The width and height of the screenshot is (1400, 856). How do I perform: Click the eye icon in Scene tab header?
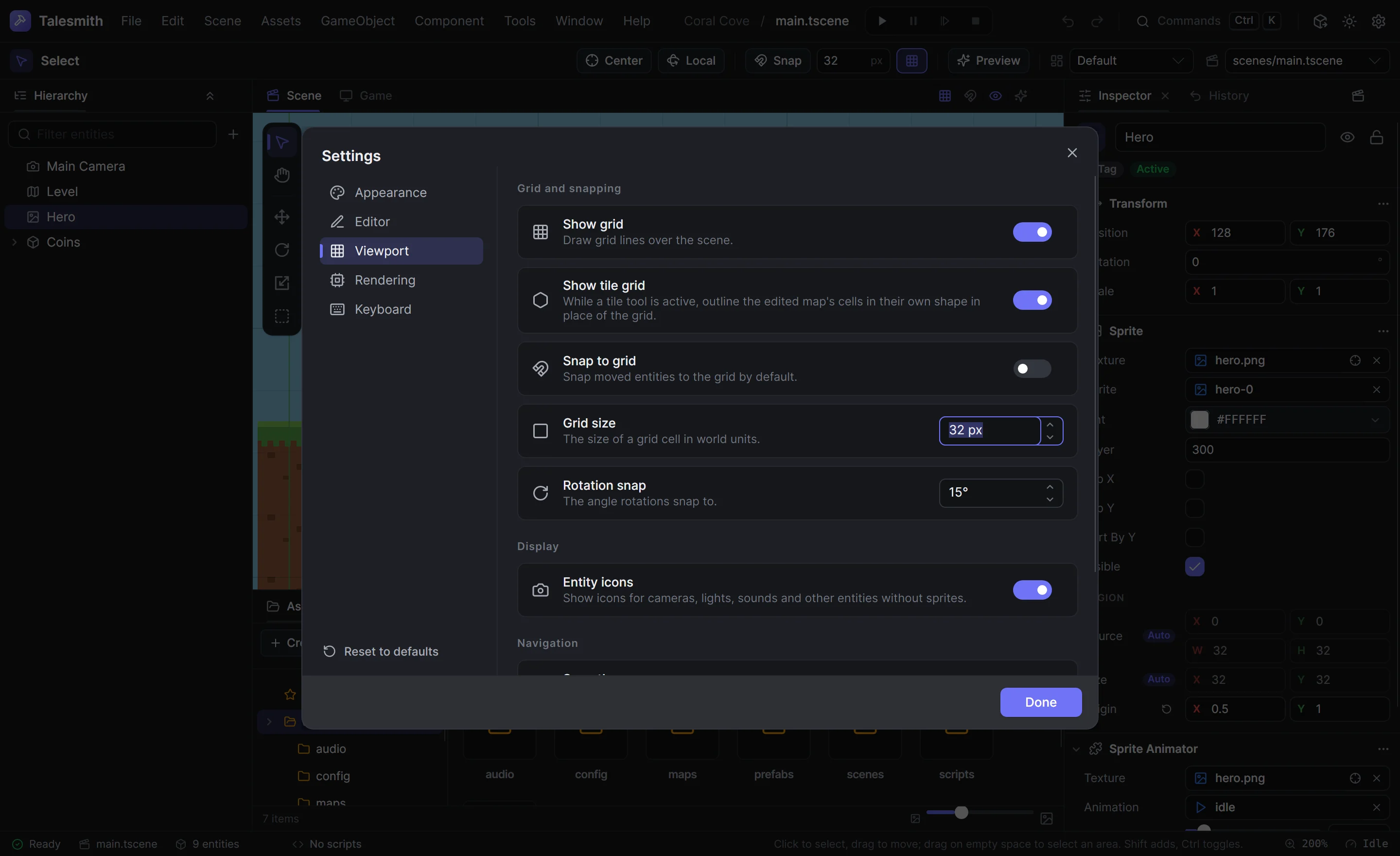[996, 95]
